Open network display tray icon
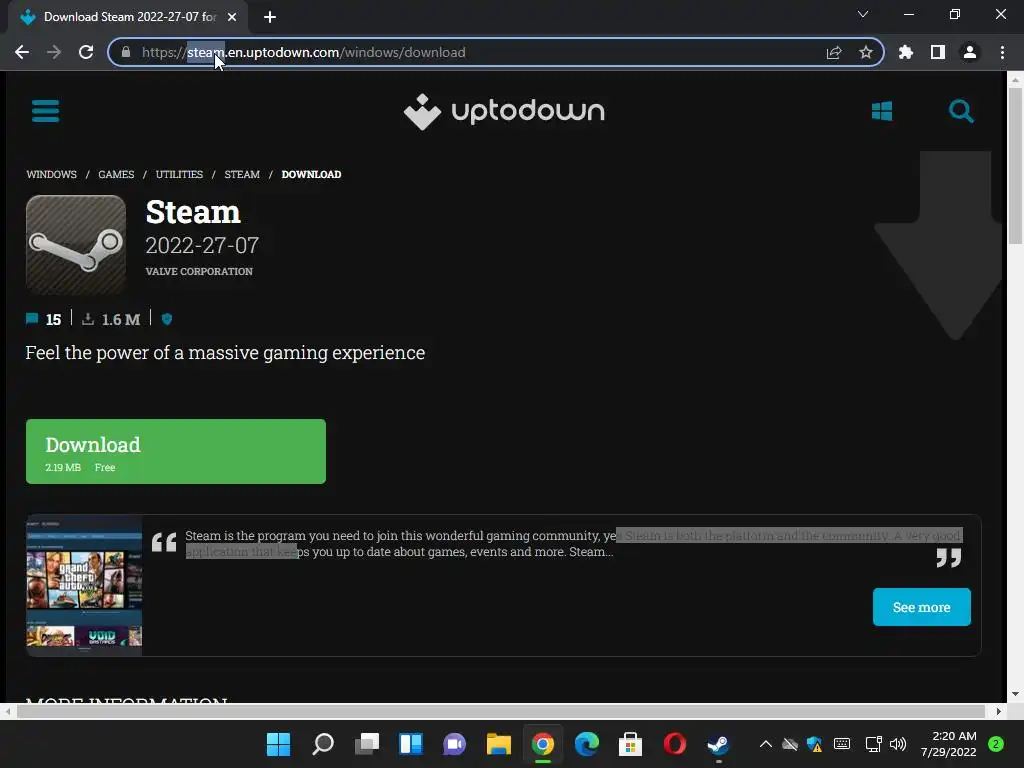The height and width of the screenshot is (768, 1024). coord(873,744)
